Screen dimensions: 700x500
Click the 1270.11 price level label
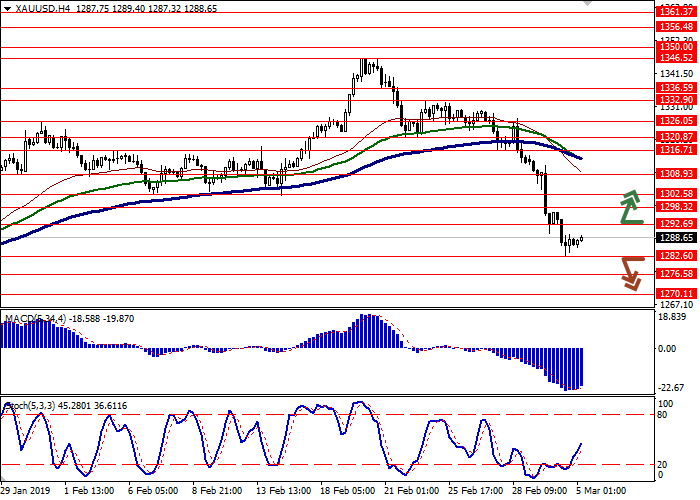(676, 293)
